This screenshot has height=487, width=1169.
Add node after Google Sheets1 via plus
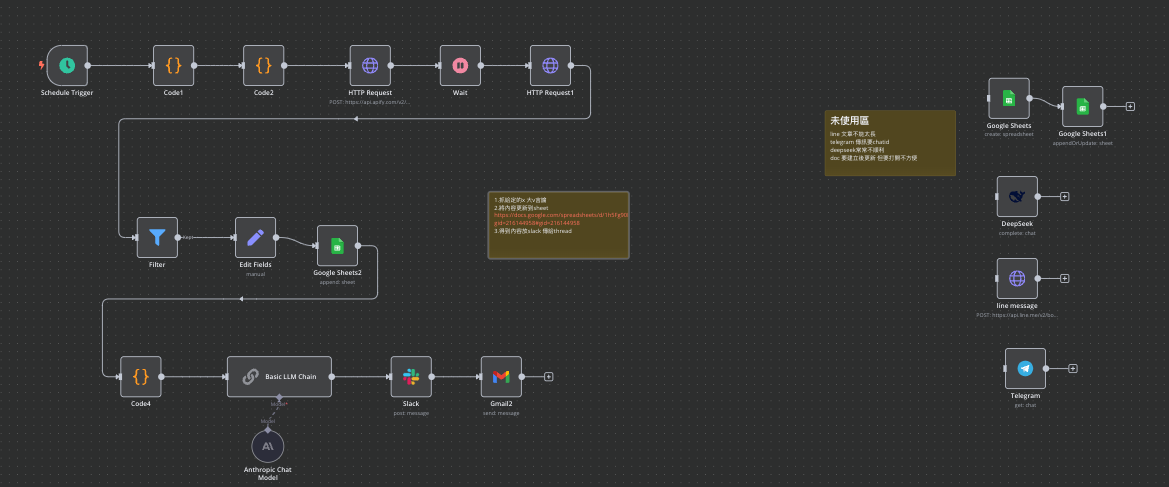(1130, 107)
